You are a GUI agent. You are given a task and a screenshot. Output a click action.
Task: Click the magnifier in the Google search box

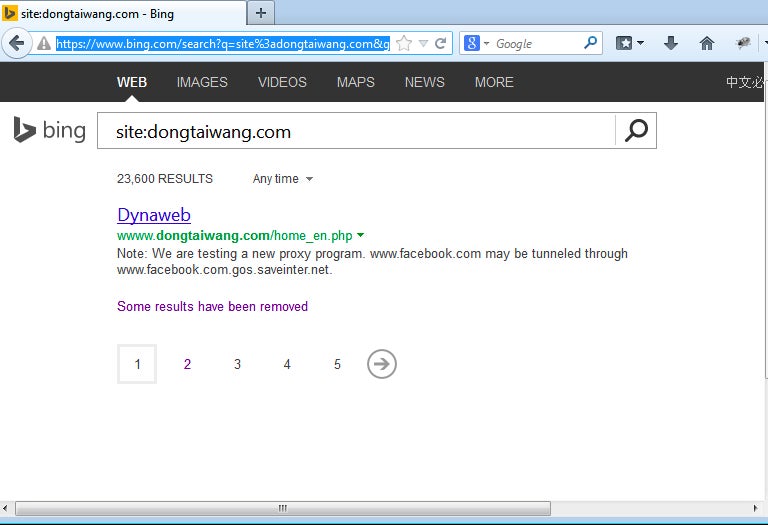tap(591, 43)
